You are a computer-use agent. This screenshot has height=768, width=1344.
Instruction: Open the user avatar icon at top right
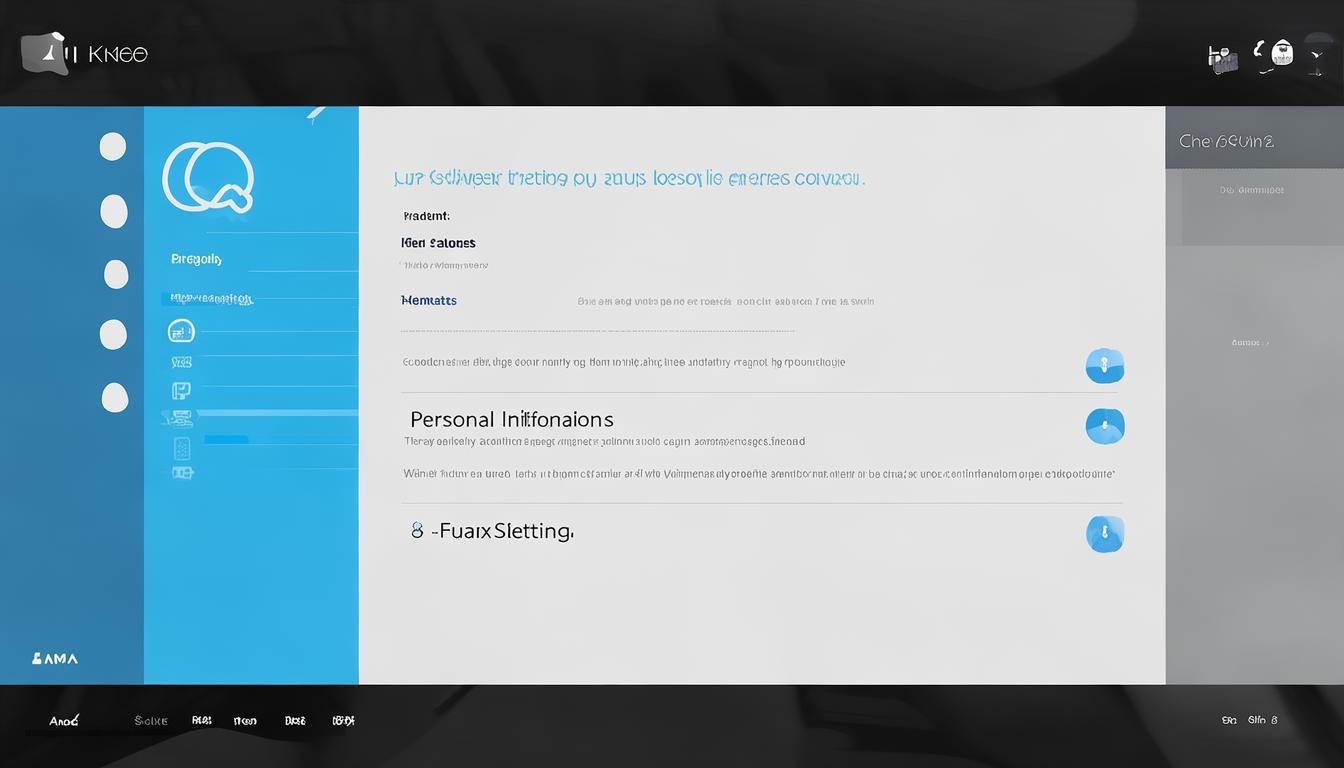click(1281, 54)
